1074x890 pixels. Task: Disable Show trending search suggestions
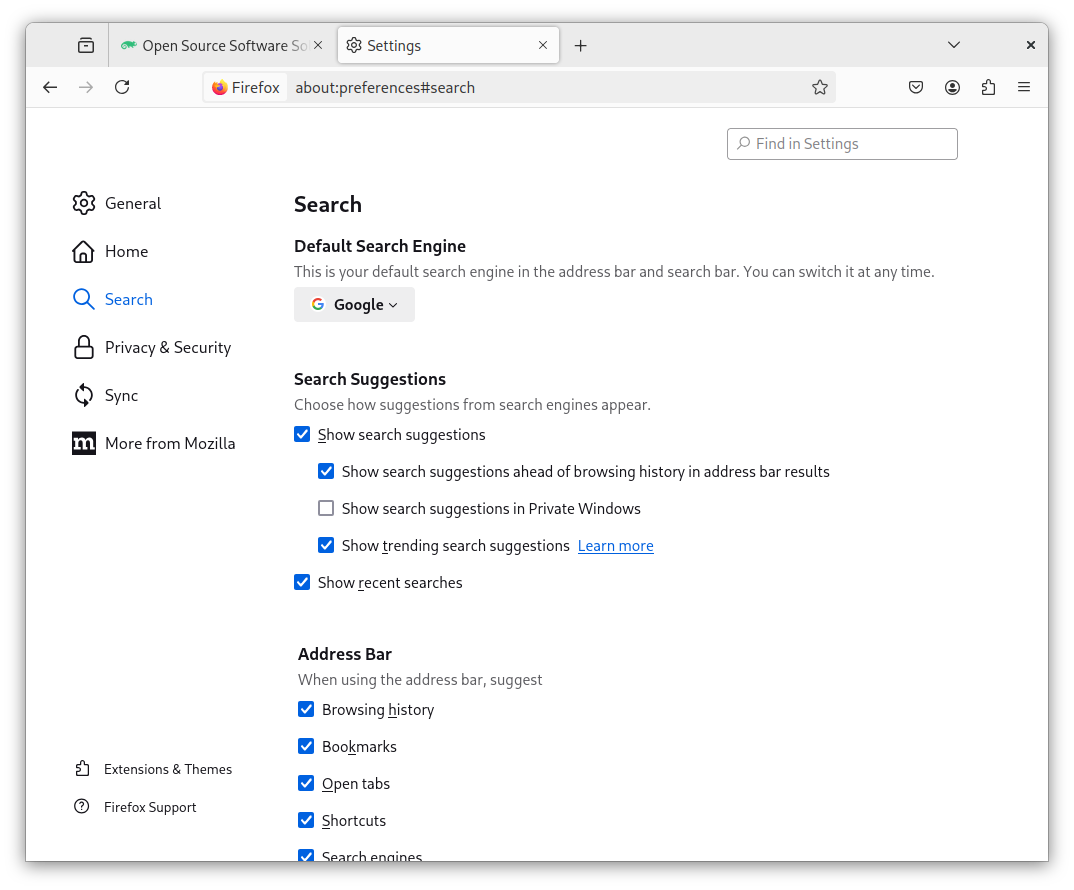[326, 545]
